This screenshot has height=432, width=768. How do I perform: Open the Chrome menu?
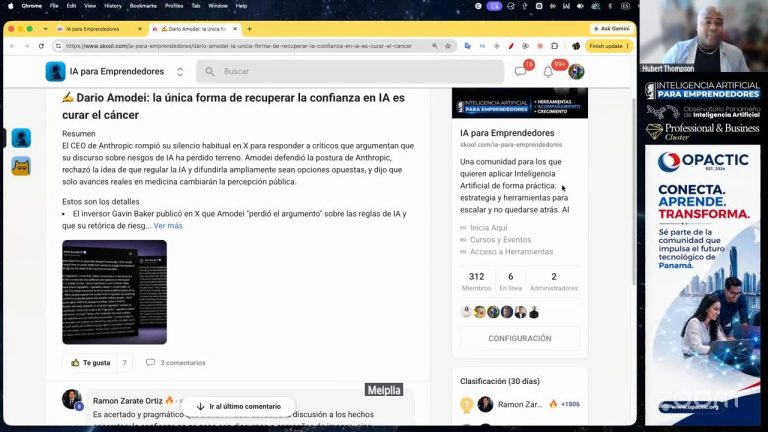(x=31, y=6)
